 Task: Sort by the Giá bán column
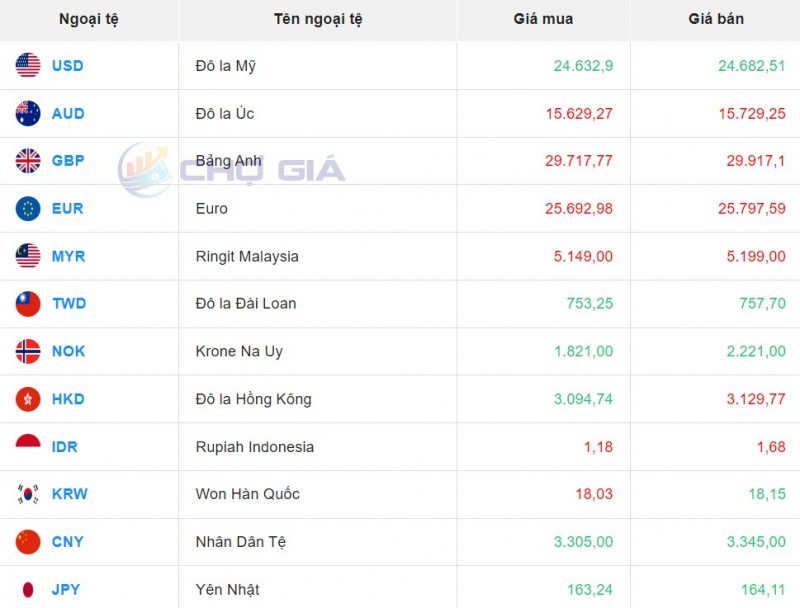click(x=715, y=19)
